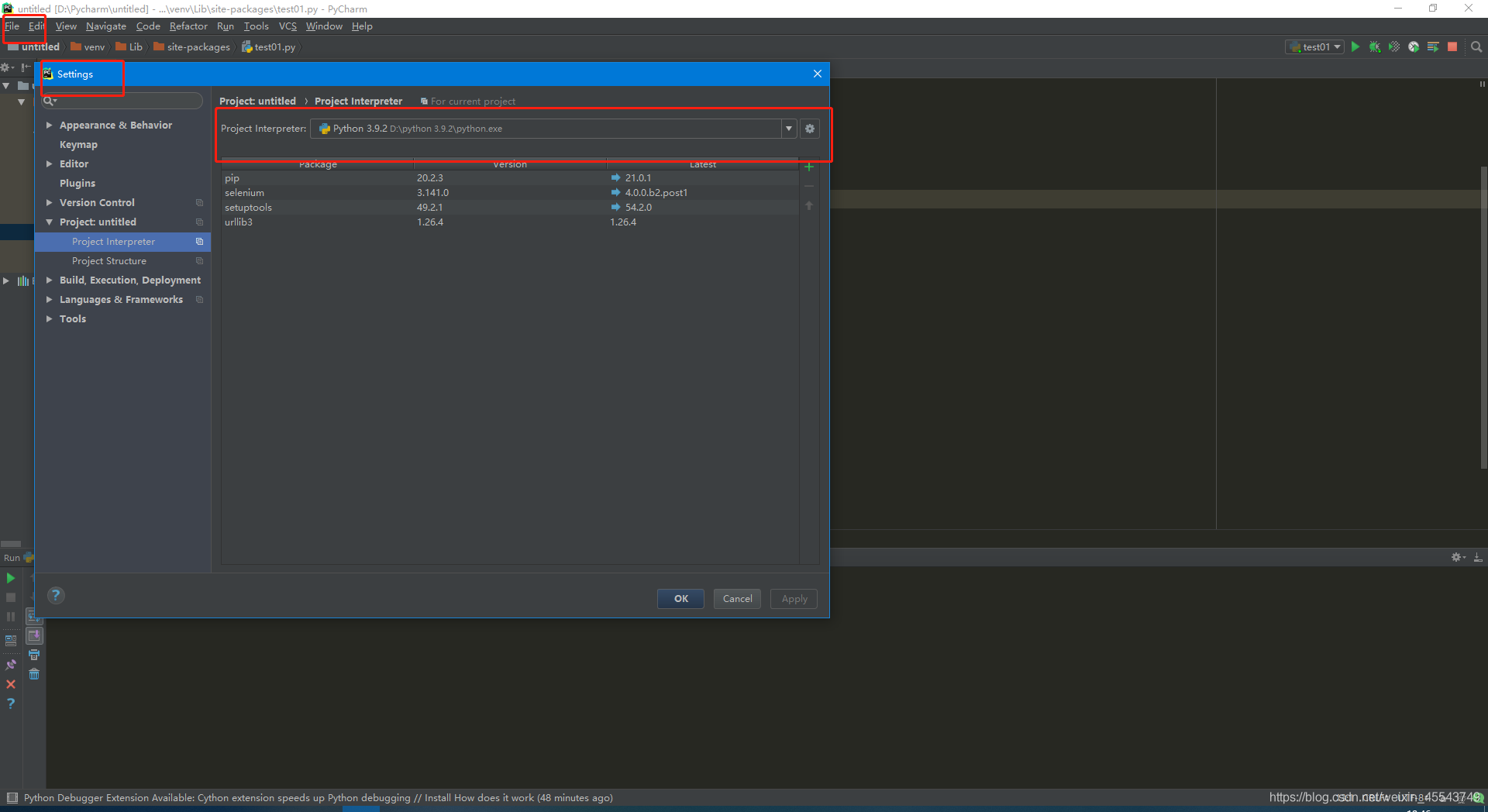Open the Refactor menu
Viewport: 1488px width, 812px height.
(188, 26)
